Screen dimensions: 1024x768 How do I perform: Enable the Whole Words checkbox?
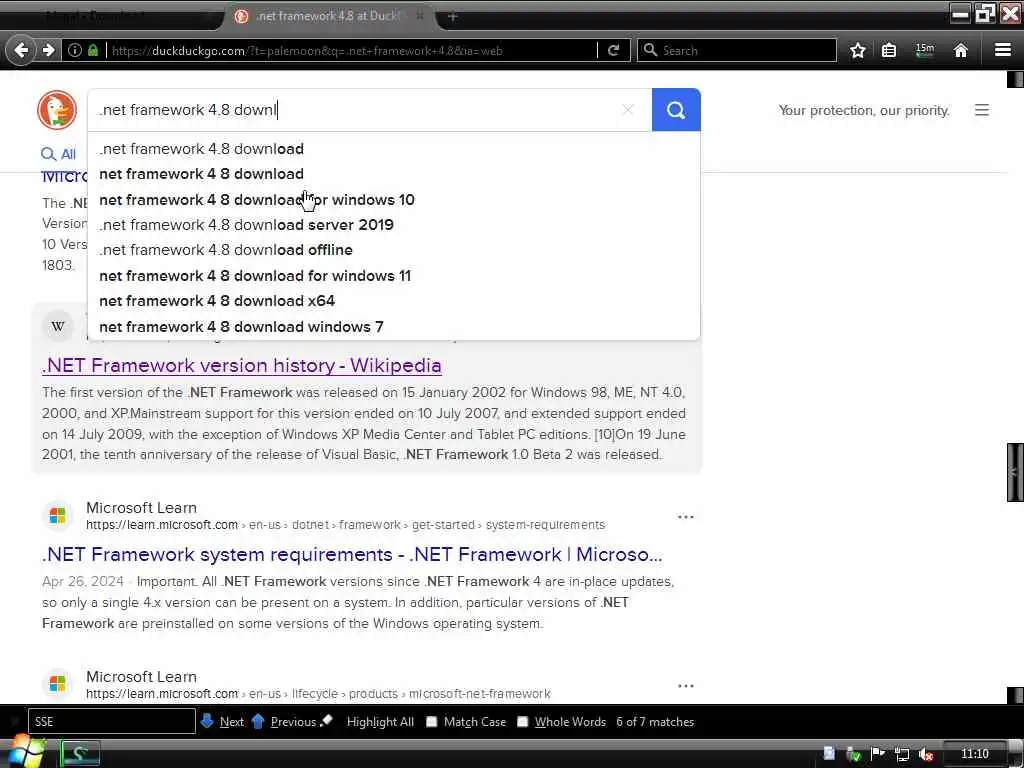coord(522,722)
